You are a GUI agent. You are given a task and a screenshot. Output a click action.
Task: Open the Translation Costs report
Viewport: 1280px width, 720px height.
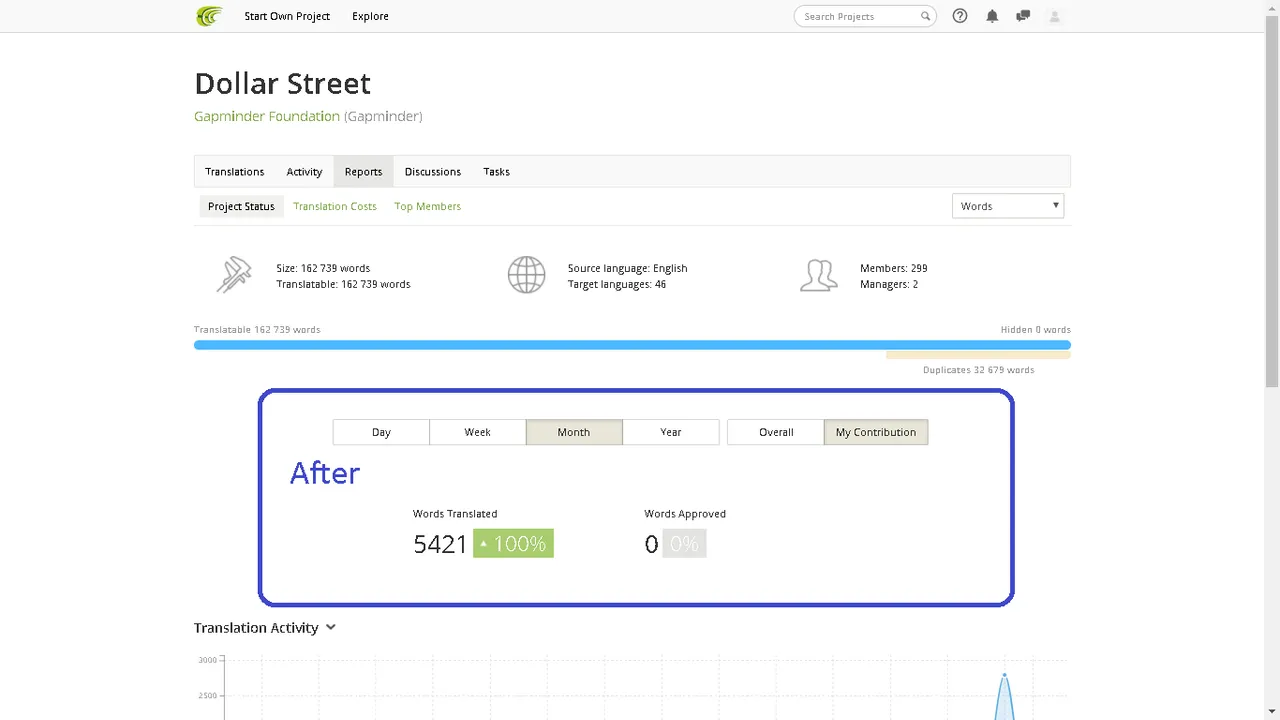[335, 206]
